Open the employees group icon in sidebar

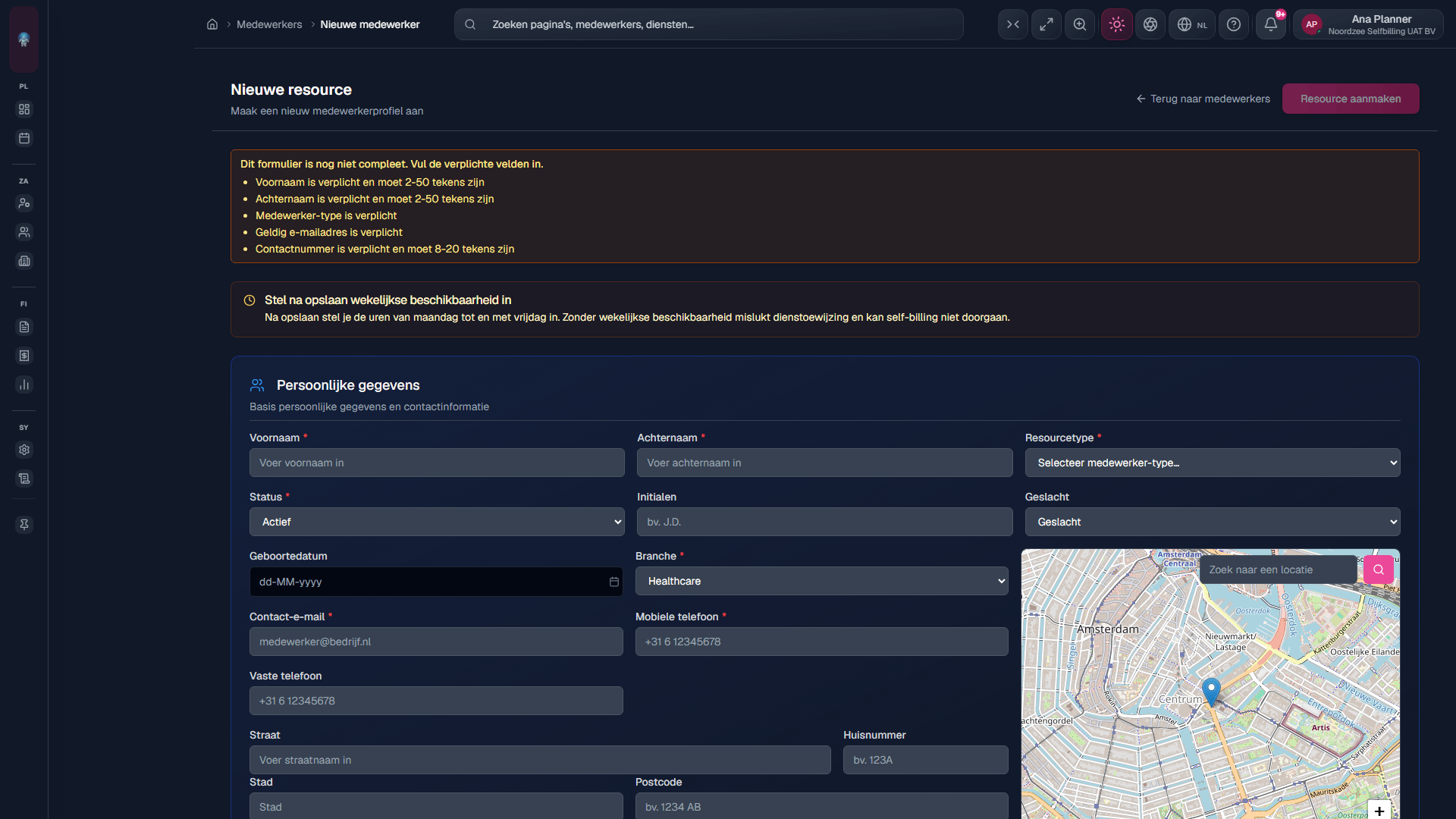tap(24, 232)
